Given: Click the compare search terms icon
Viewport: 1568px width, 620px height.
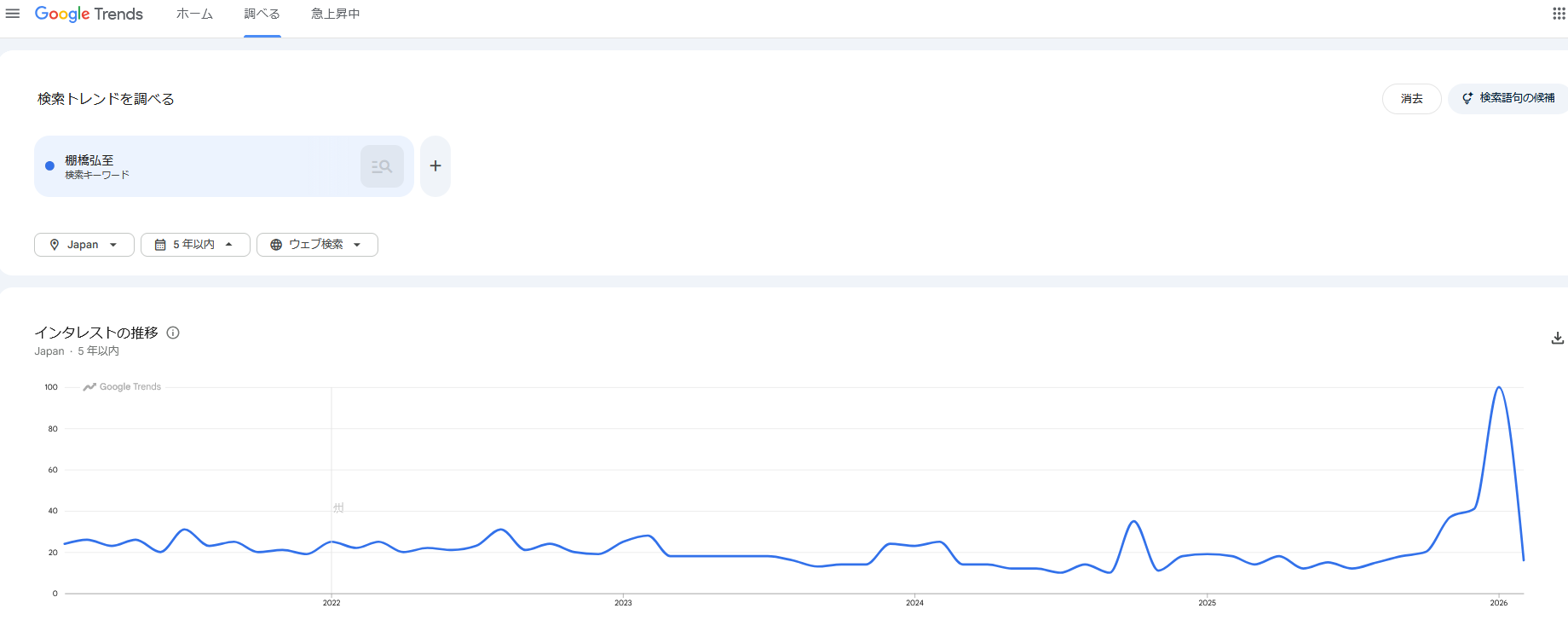Looking at the screenshot, I should coord(382,166).
